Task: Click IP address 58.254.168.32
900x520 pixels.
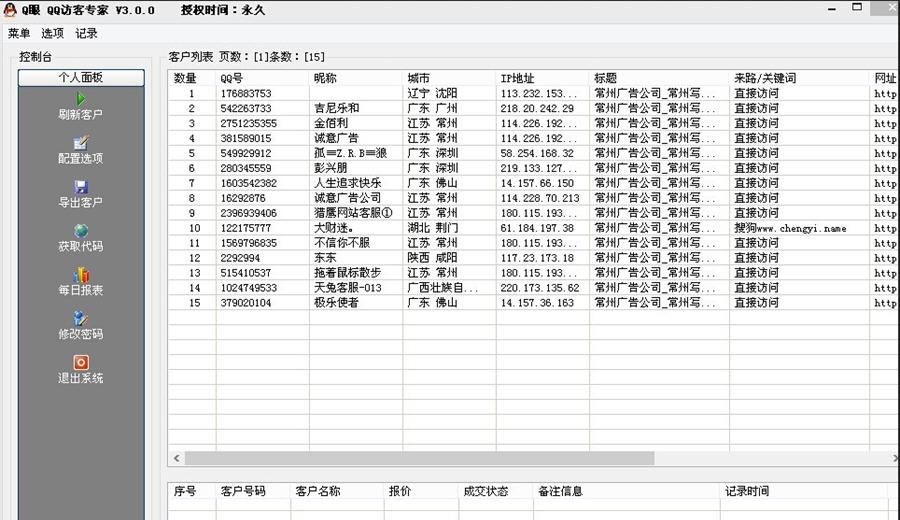Action: pos(537,153)
